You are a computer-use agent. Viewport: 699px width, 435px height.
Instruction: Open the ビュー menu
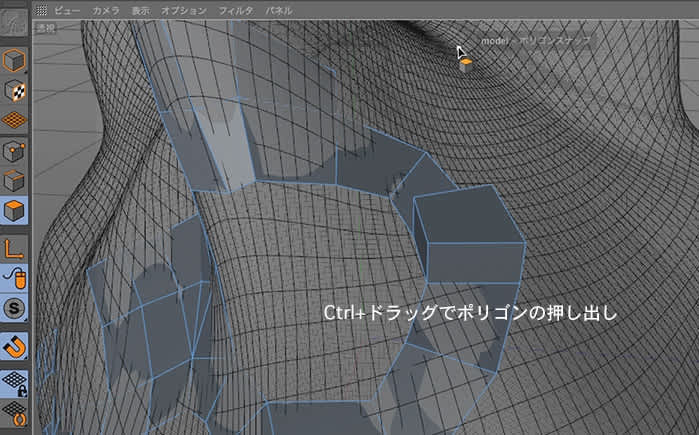point(67,9)
